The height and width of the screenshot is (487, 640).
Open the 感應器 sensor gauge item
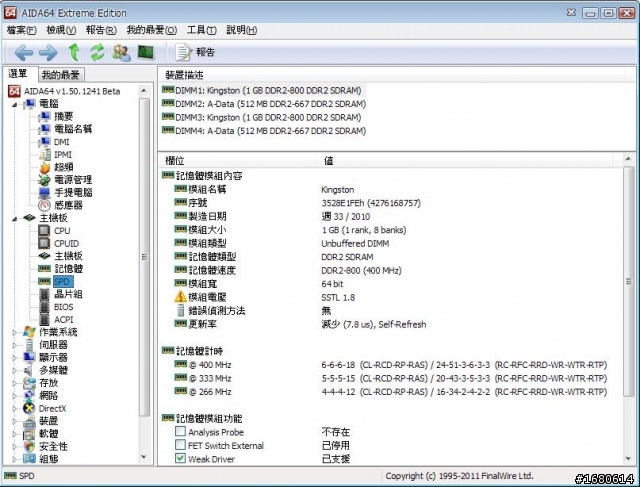pos(68,205)
